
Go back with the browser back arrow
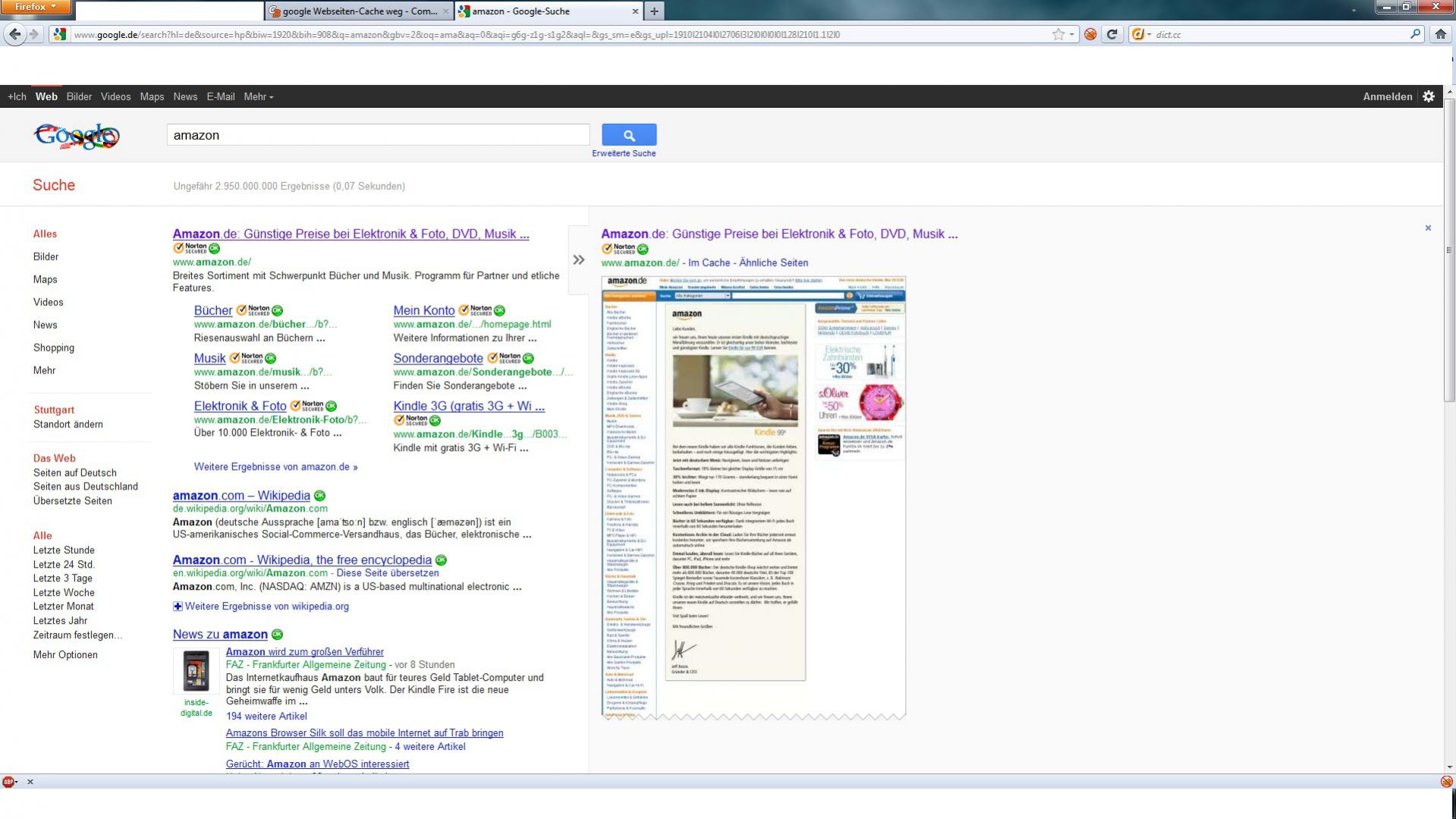14,34
